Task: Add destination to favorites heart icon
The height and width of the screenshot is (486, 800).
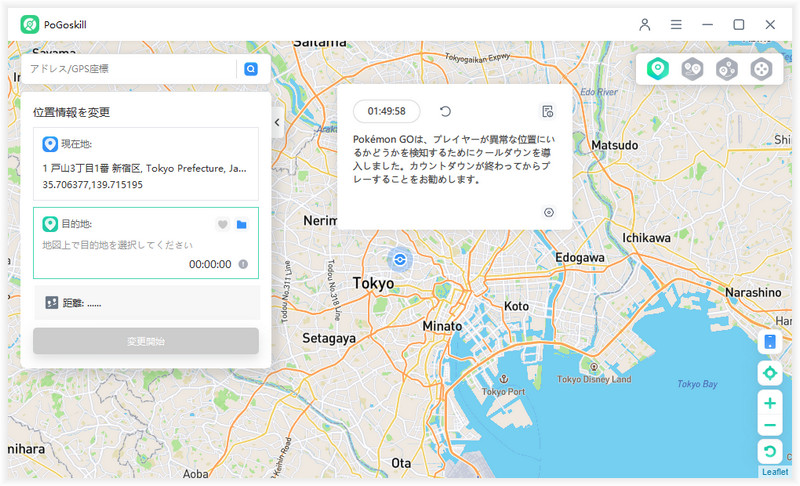Action: (222, 224)
